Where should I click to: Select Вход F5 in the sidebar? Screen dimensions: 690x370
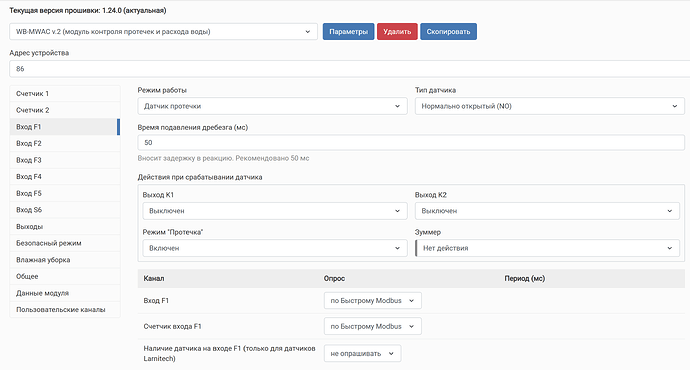point(65,194)
